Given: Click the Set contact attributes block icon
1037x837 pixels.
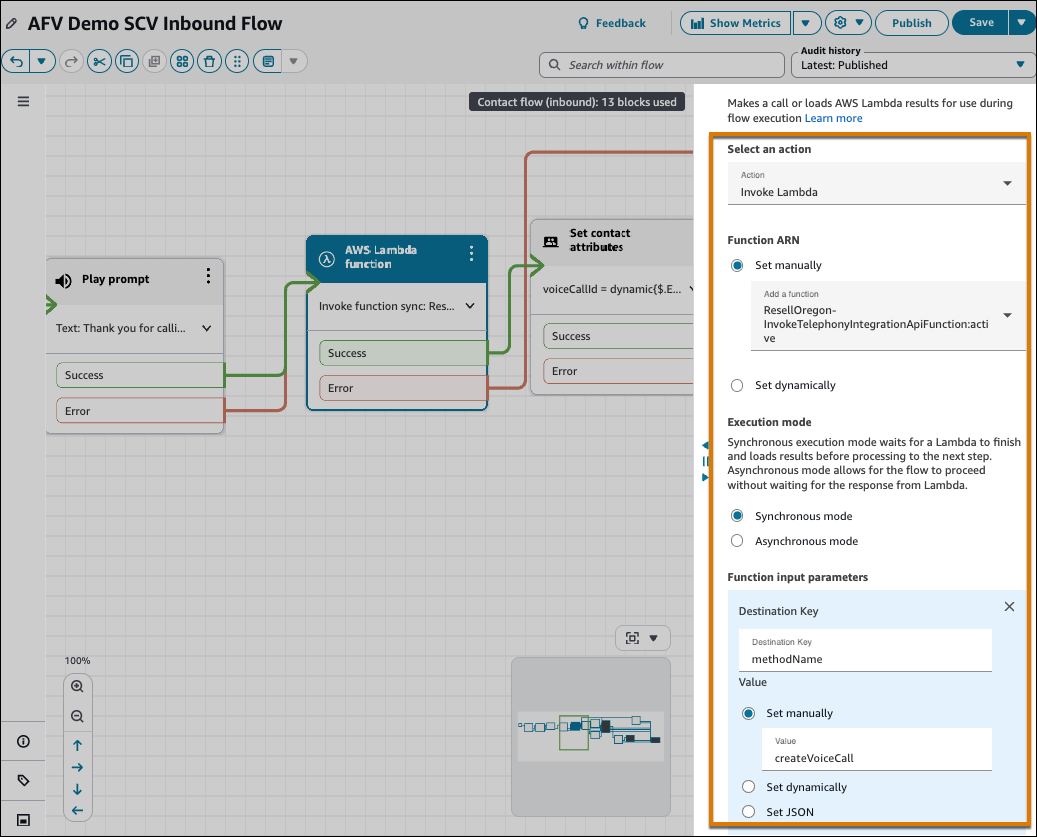Looking at the screenshot, I should point(551,241).
